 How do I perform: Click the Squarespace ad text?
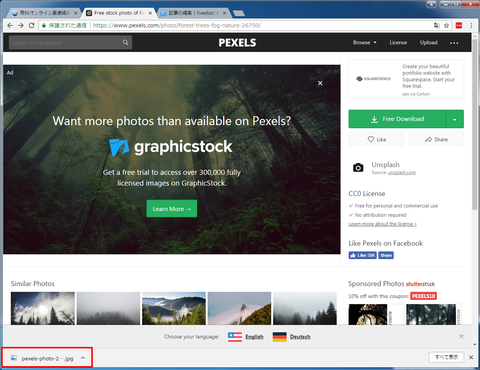[428, 76]
